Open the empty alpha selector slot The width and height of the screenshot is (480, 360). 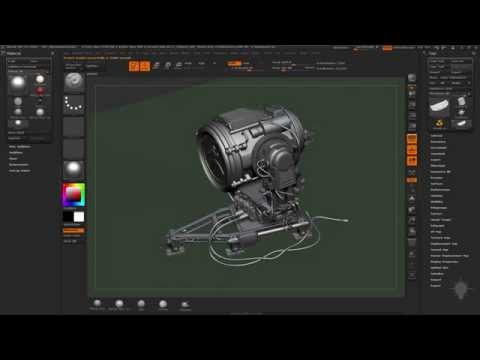pyautogui.click(x=74, y=126)
